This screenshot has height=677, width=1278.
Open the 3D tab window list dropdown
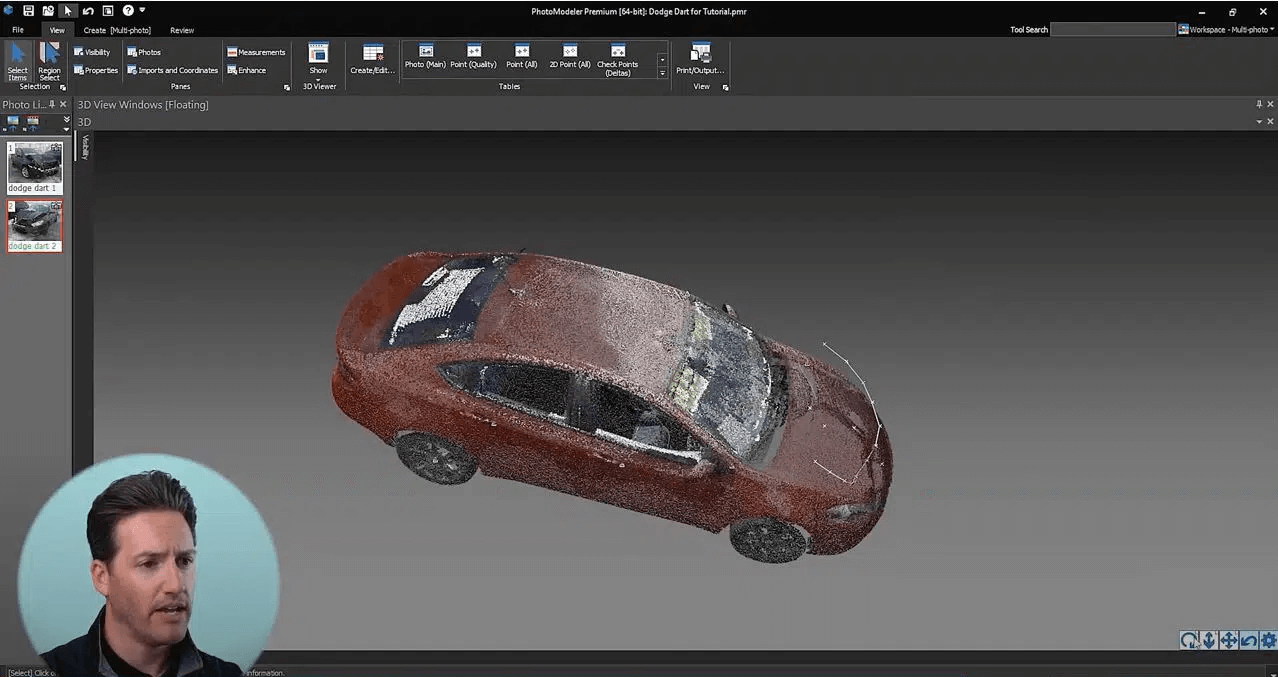(x=1259, y=122)
